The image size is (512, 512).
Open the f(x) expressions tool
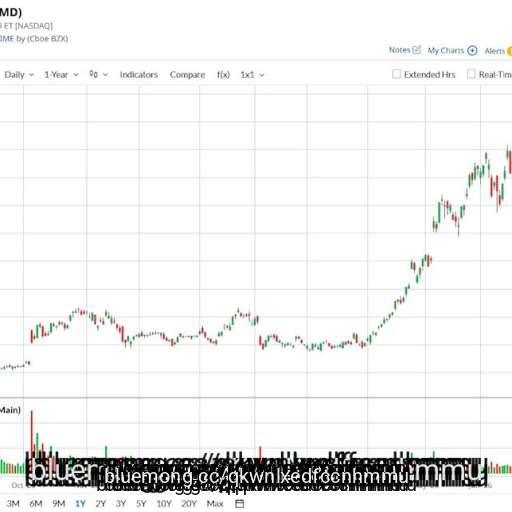coord(223,75)
